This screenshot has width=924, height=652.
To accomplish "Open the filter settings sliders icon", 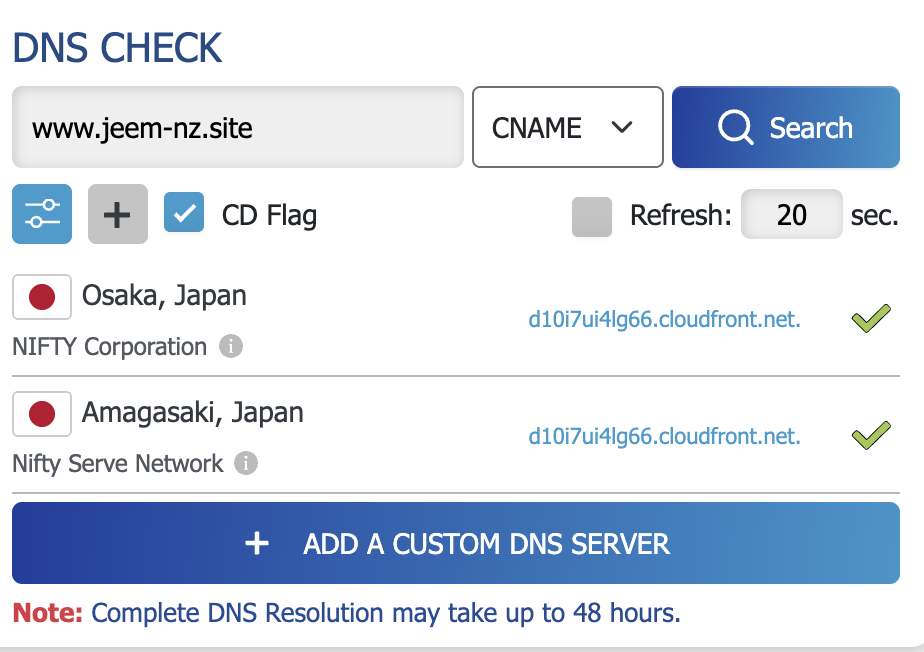I will [42, 214].
